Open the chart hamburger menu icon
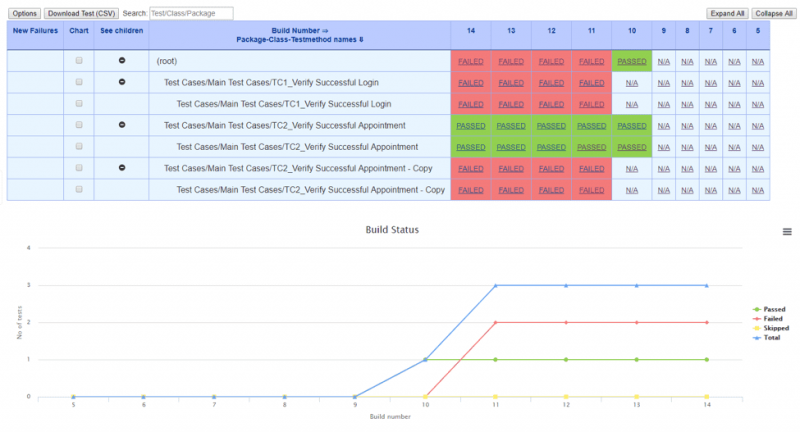 787,231
